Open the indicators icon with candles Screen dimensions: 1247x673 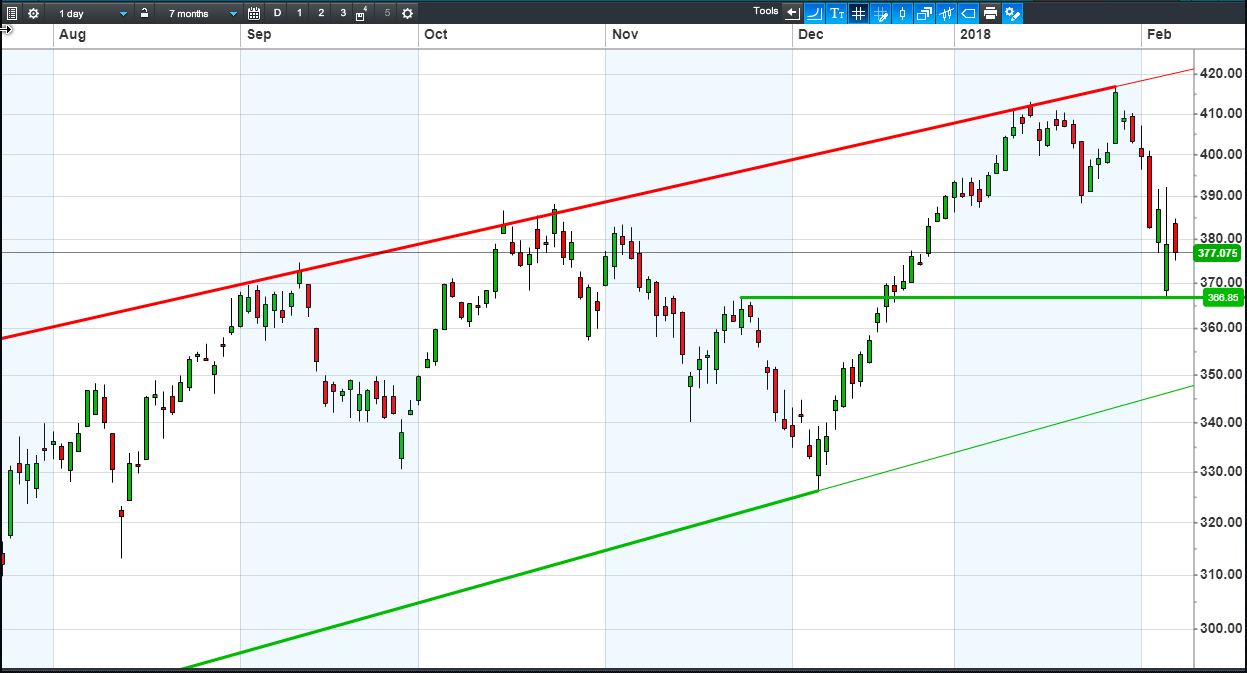click(946, 13)
